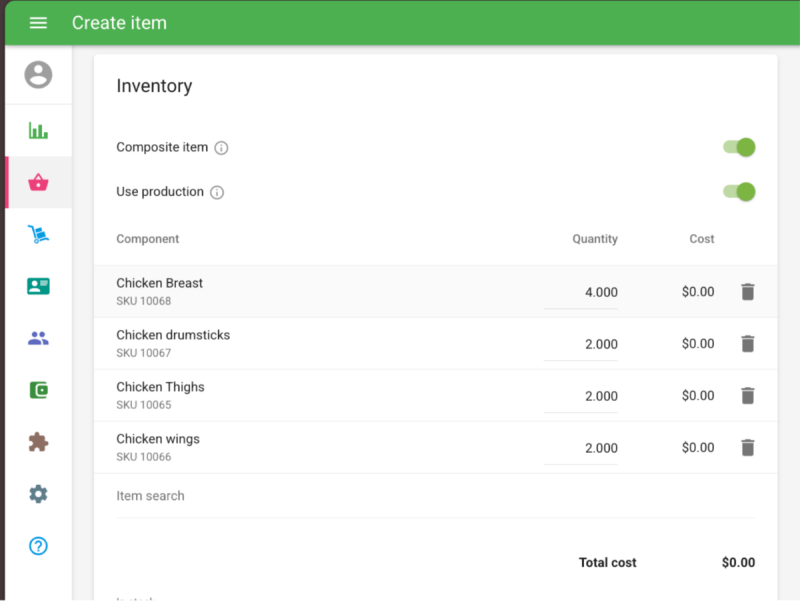Remove Chicken drumsticks using trash icon

tap(747, 344)
